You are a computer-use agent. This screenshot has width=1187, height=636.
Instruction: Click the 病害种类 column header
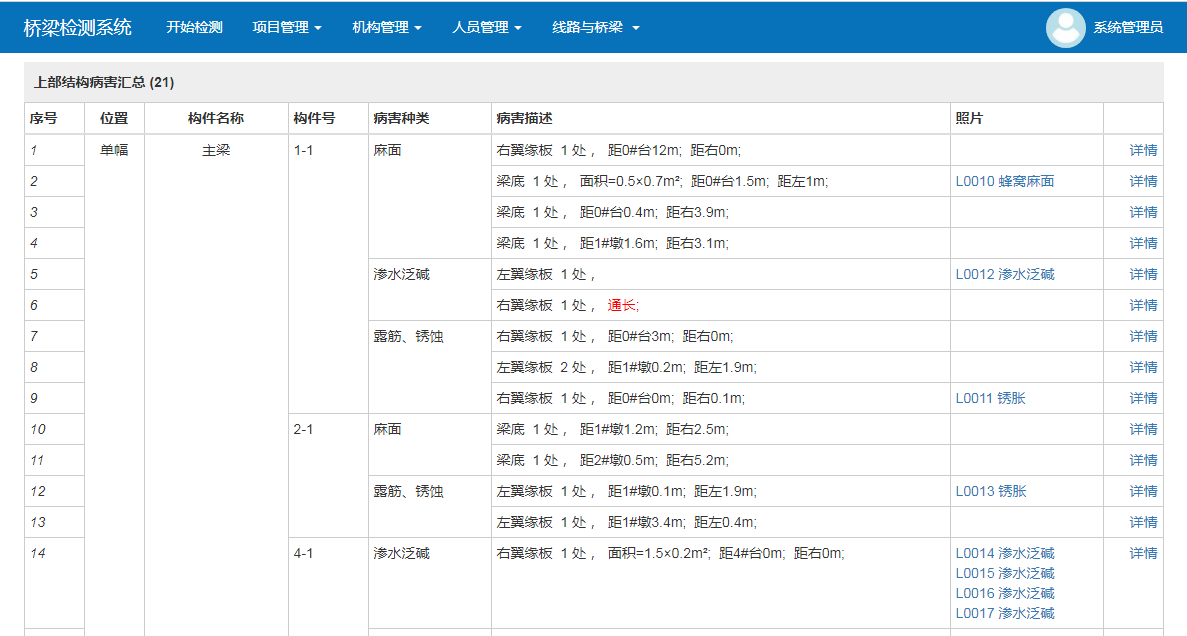(401, 118)
